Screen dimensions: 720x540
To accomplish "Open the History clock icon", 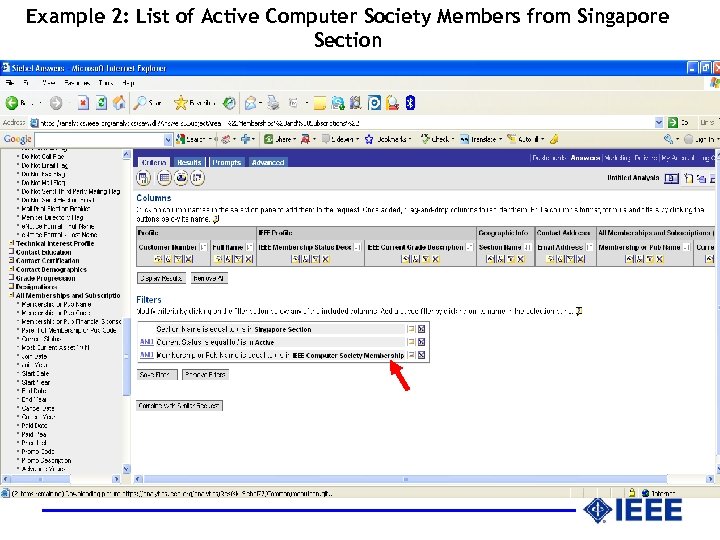I will click(x=229, y=103).
